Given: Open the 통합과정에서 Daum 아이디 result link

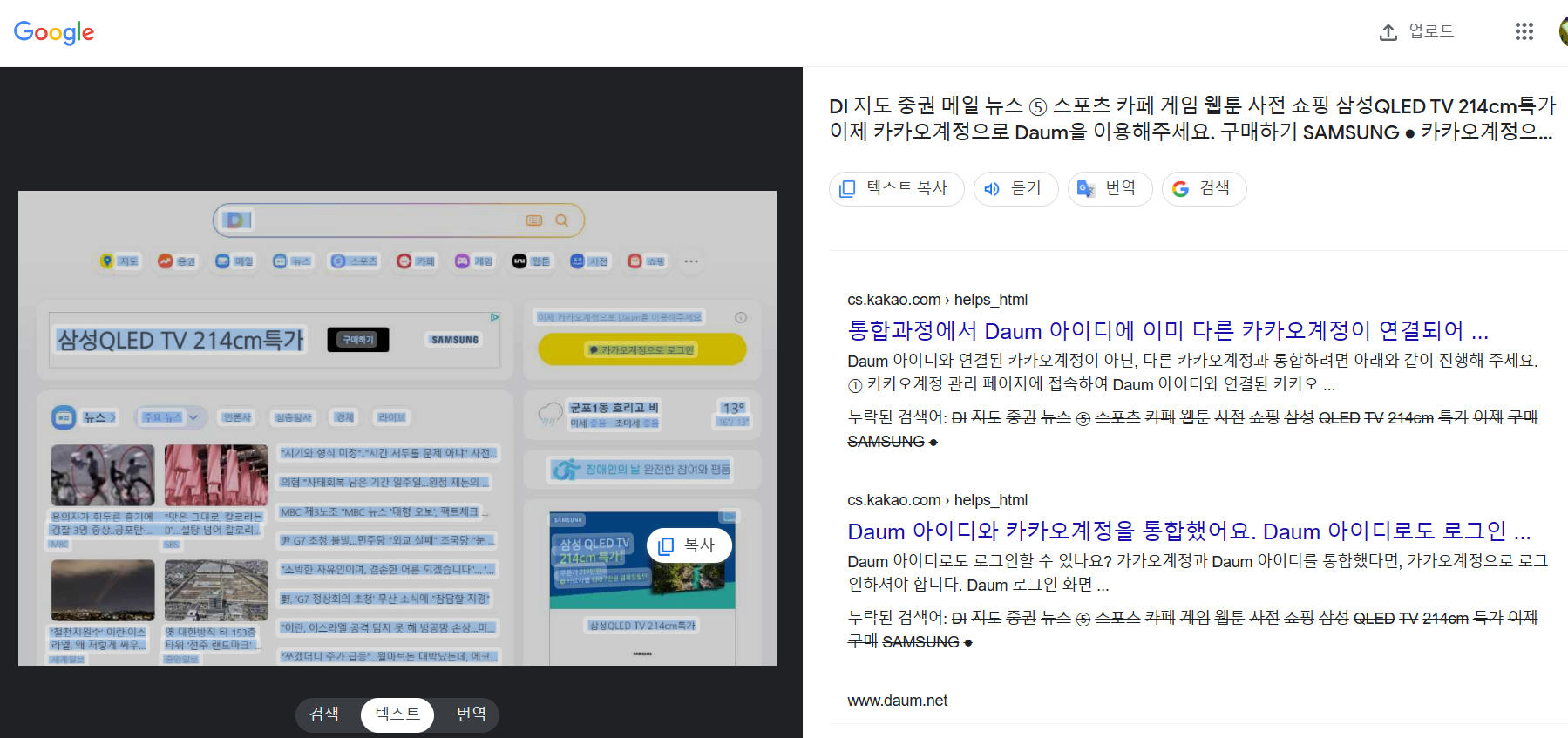Looking at the screenshot, I should tap(1168, 331).
